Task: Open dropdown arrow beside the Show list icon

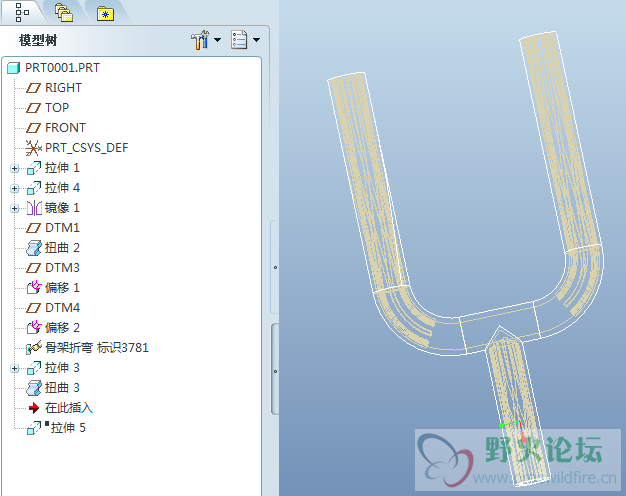Action: tap(257, 40)
